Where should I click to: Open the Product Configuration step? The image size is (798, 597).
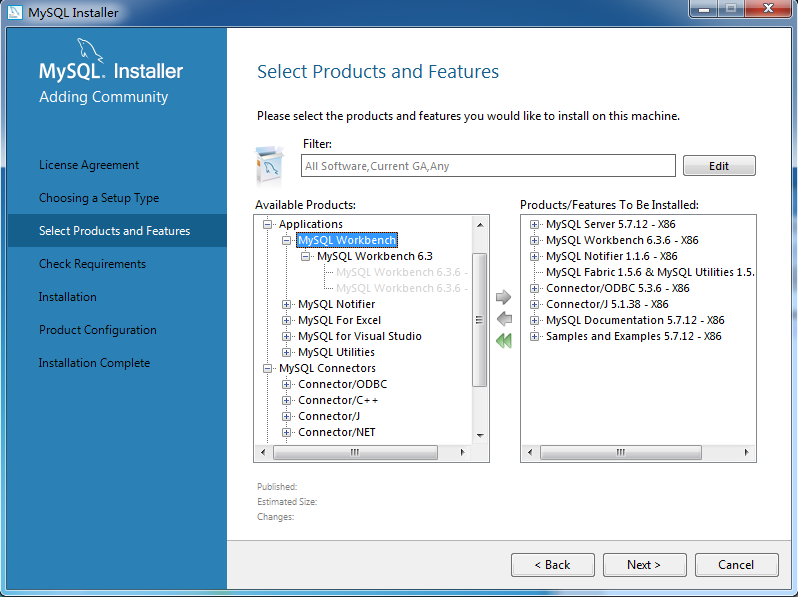click(98, 330)
